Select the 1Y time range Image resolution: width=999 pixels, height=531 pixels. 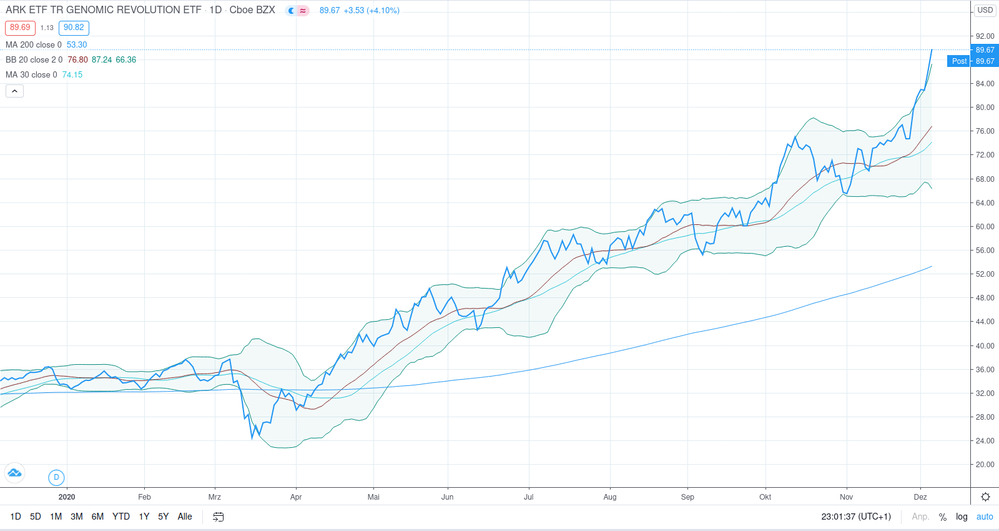point(144,517)
